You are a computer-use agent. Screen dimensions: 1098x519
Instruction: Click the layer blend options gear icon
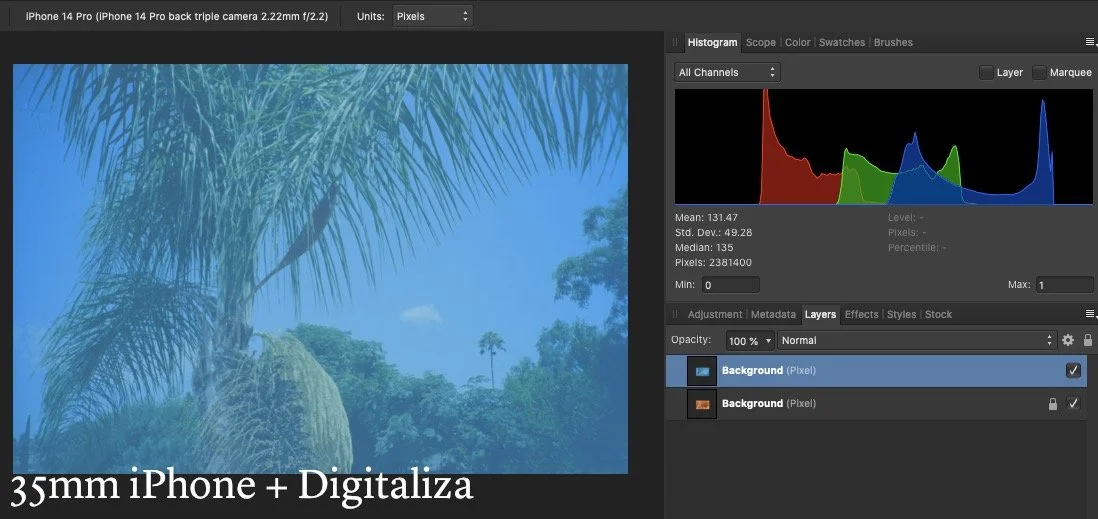click(1068, 340)
